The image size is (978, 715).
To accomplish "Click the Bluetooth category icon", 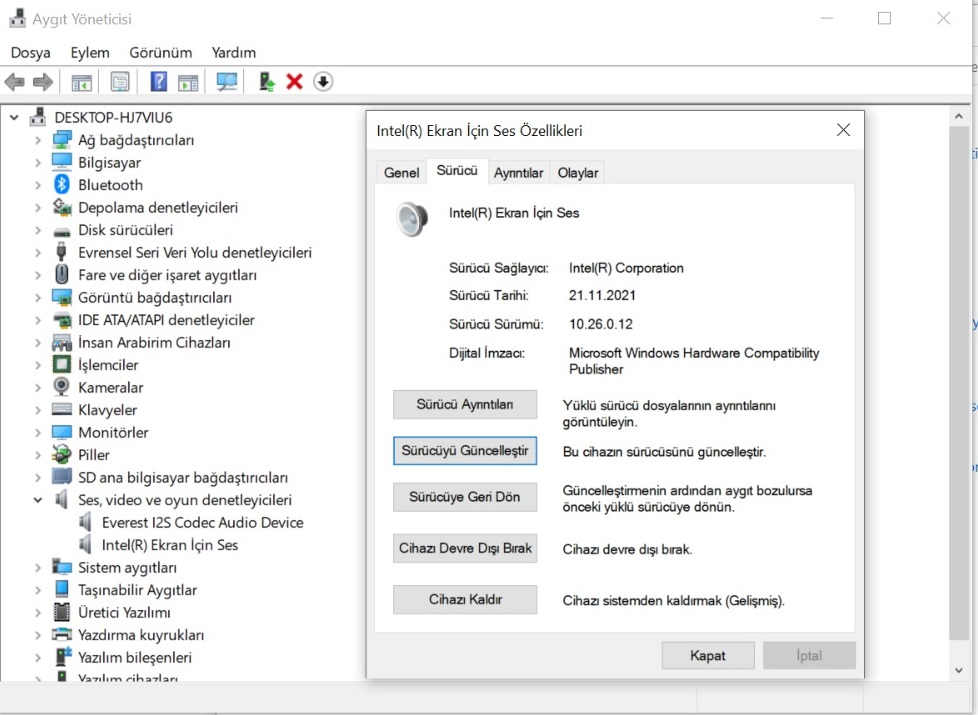I will click(62, 185).
